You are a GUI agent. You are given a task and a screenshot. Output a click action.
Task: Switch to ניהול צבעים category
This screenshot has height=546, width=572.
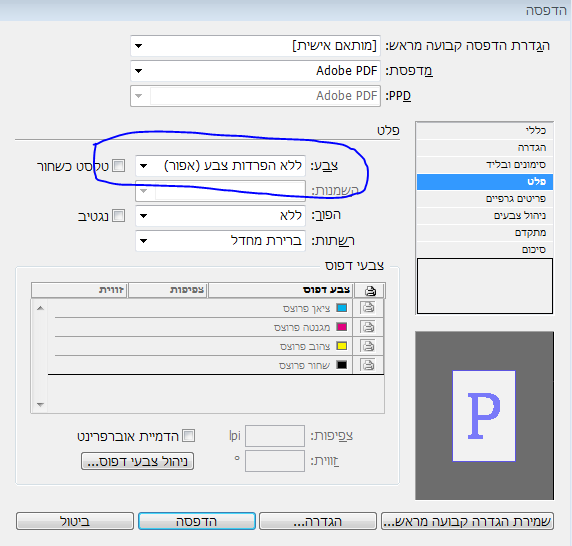485,216
